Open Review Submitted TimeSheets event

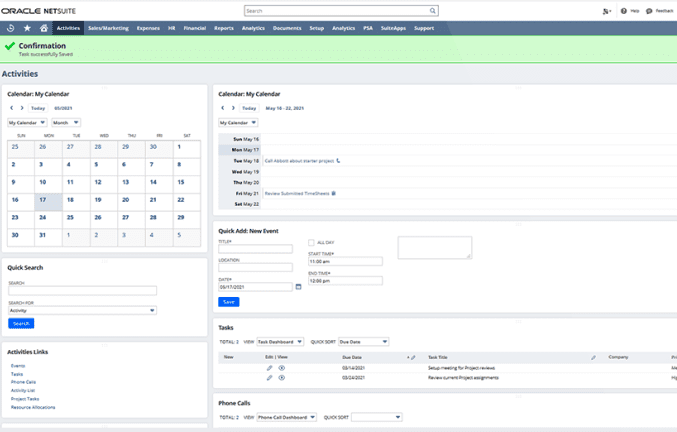pyautogui.click(x=297, y=193)
